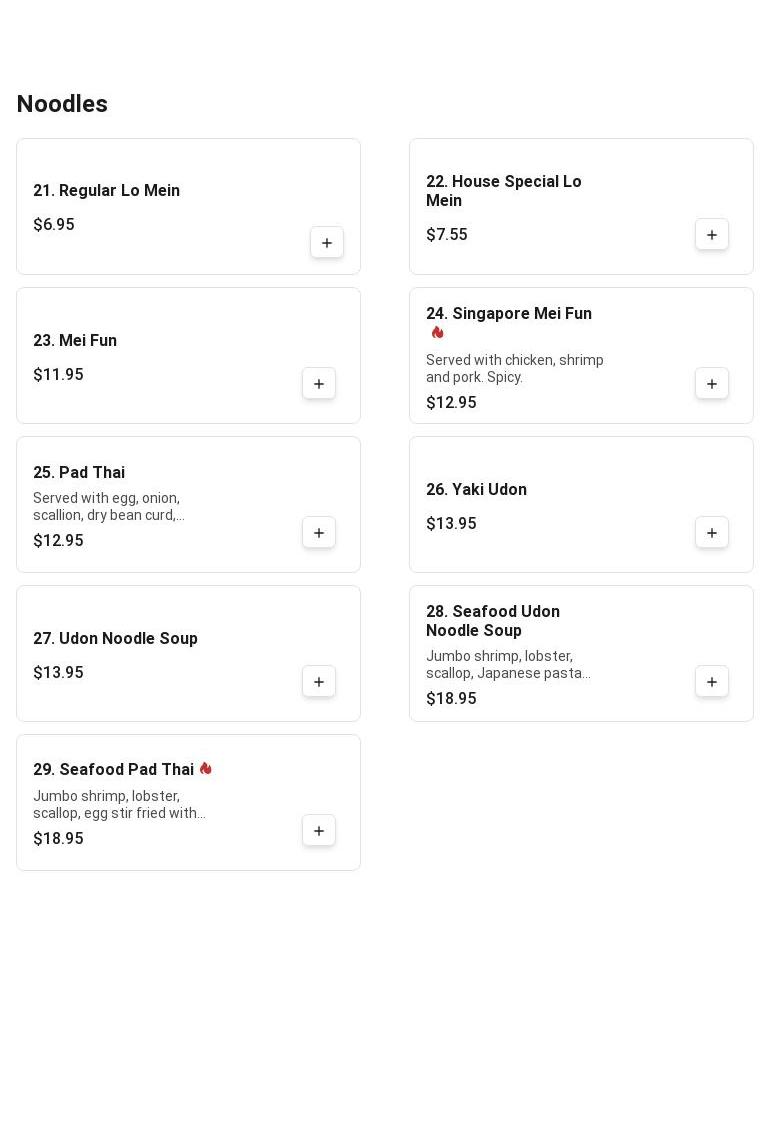
Task: Add Yaki Udon to the order
Action: tap(712, 533)
